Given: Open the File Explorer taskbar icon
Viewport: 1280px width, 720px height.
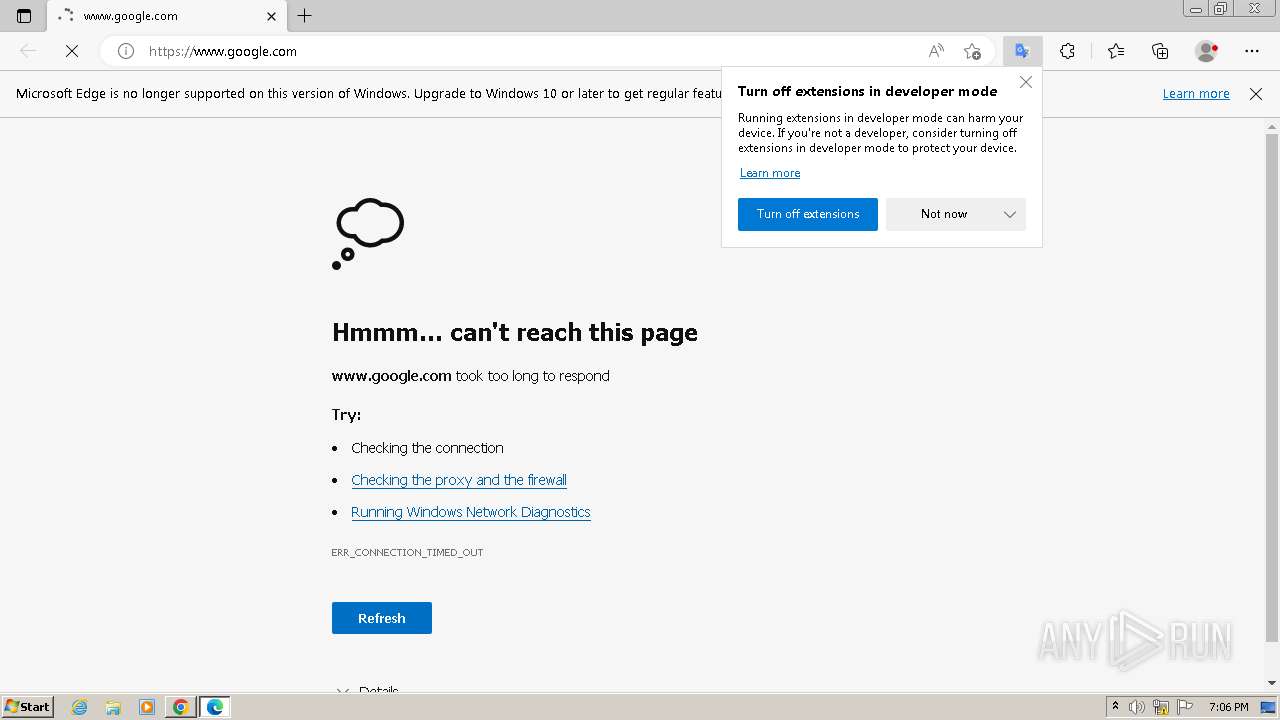Looking at the screenshot, I should coord(113,707).
